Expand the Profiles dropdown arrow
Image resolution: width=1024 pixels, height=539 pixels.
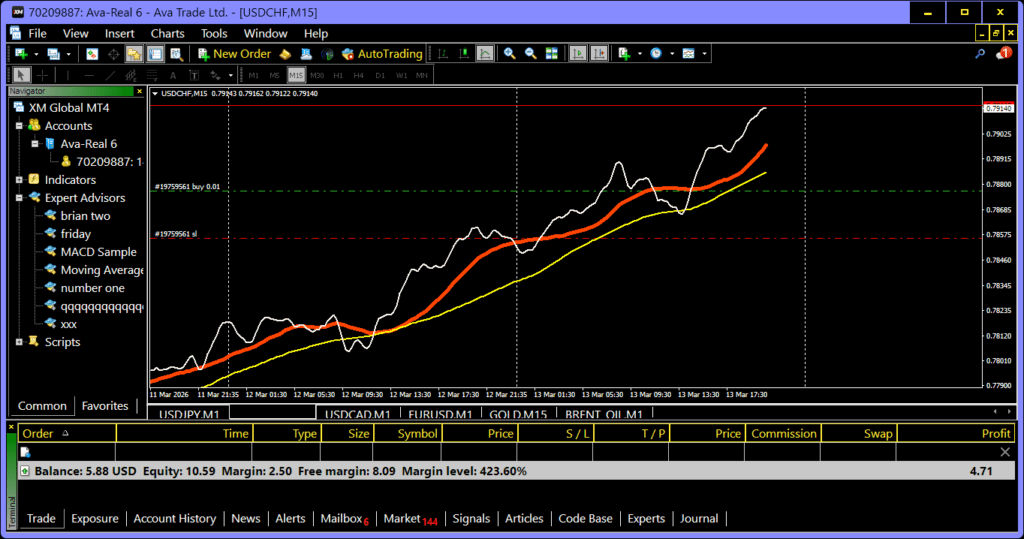click(68, 54)
